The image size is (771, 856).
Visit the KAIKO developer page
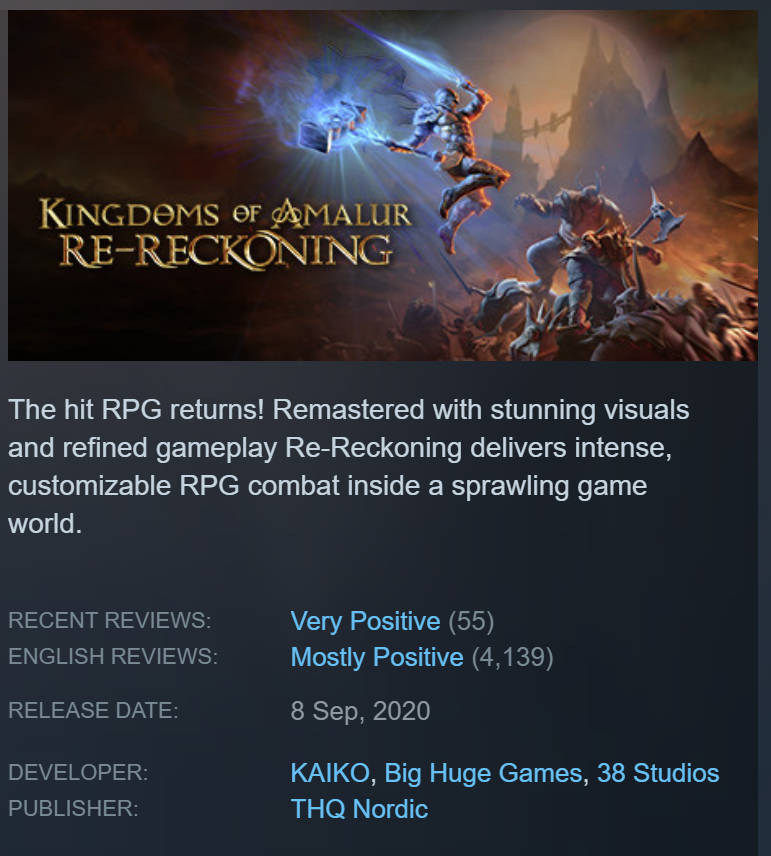(330, 773)
